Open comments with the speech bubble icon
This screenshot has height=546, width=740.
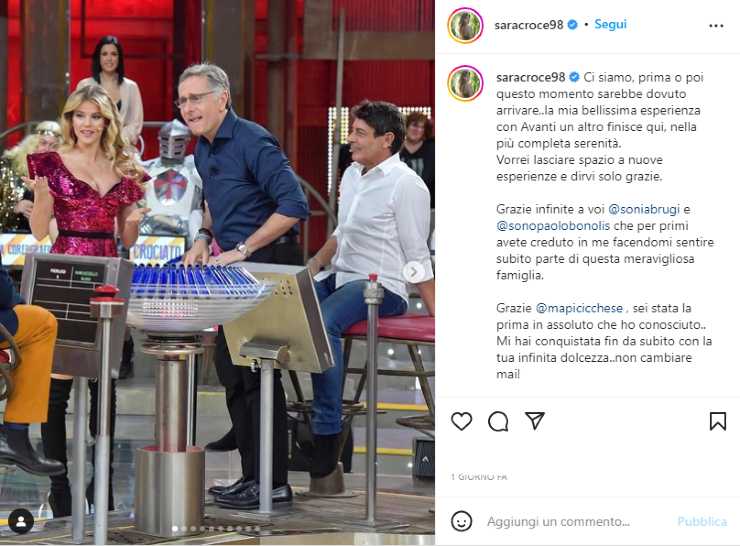click(498, 421)
